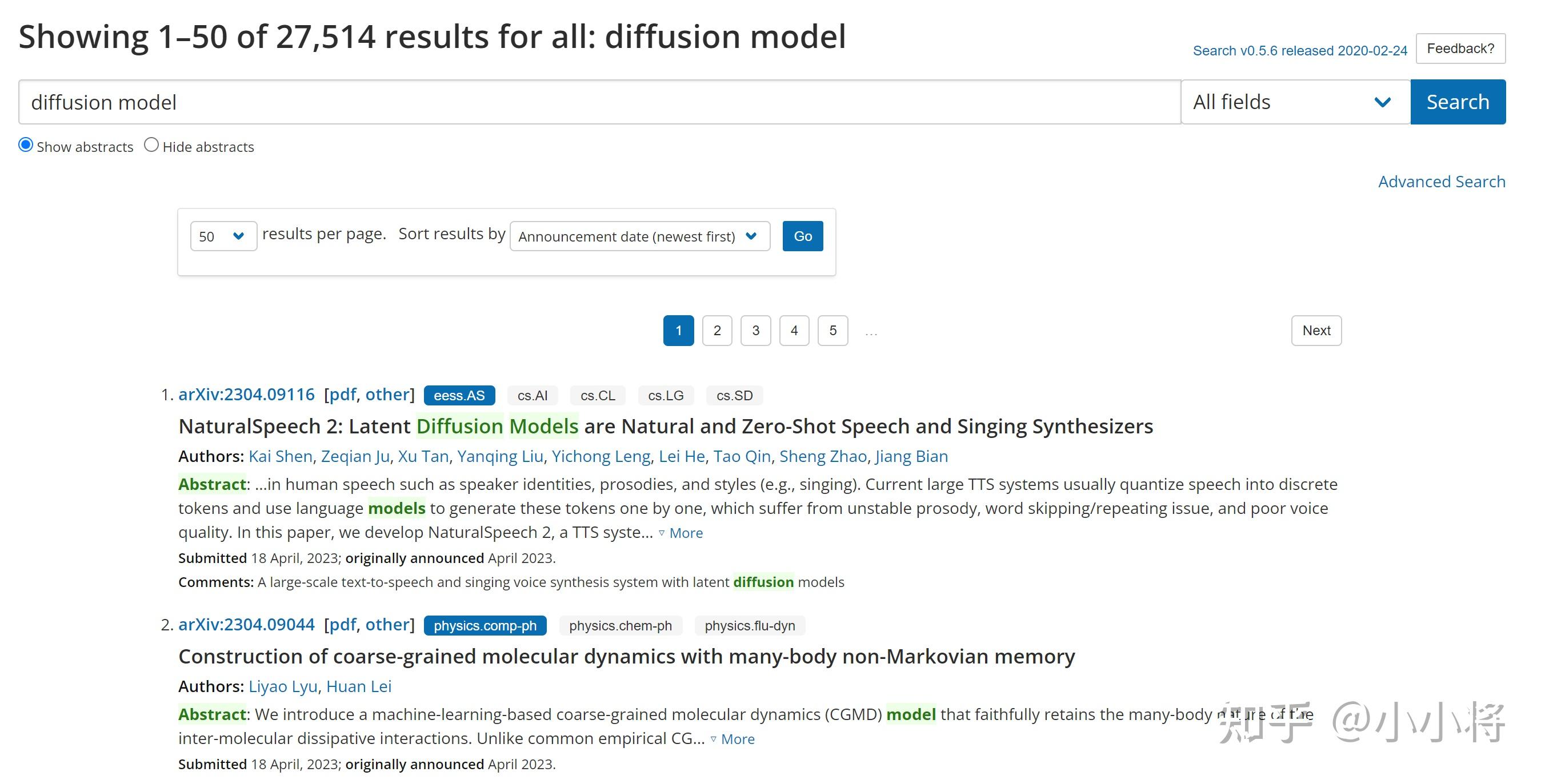Click the cs.SD category badge
Screen dimensions: 1545x784
tap(734, 396)
